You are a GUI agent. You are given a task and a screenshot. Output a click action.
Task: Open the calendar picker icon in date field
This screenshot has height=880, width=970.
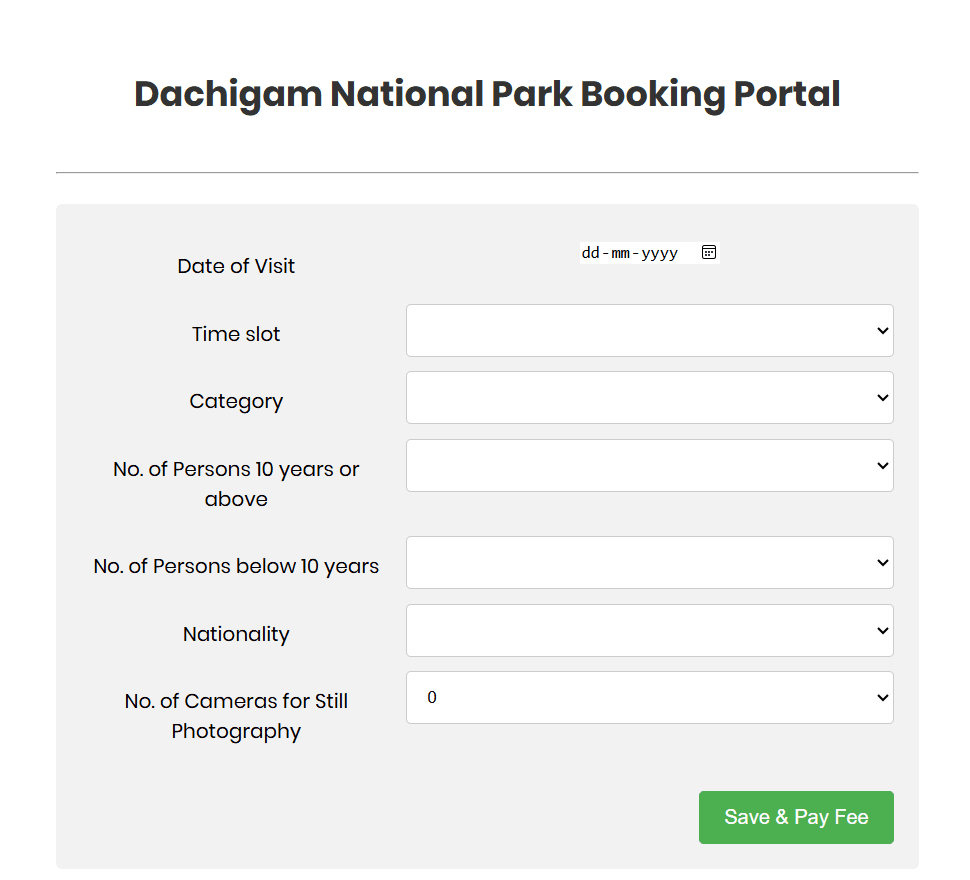(709, 253)
